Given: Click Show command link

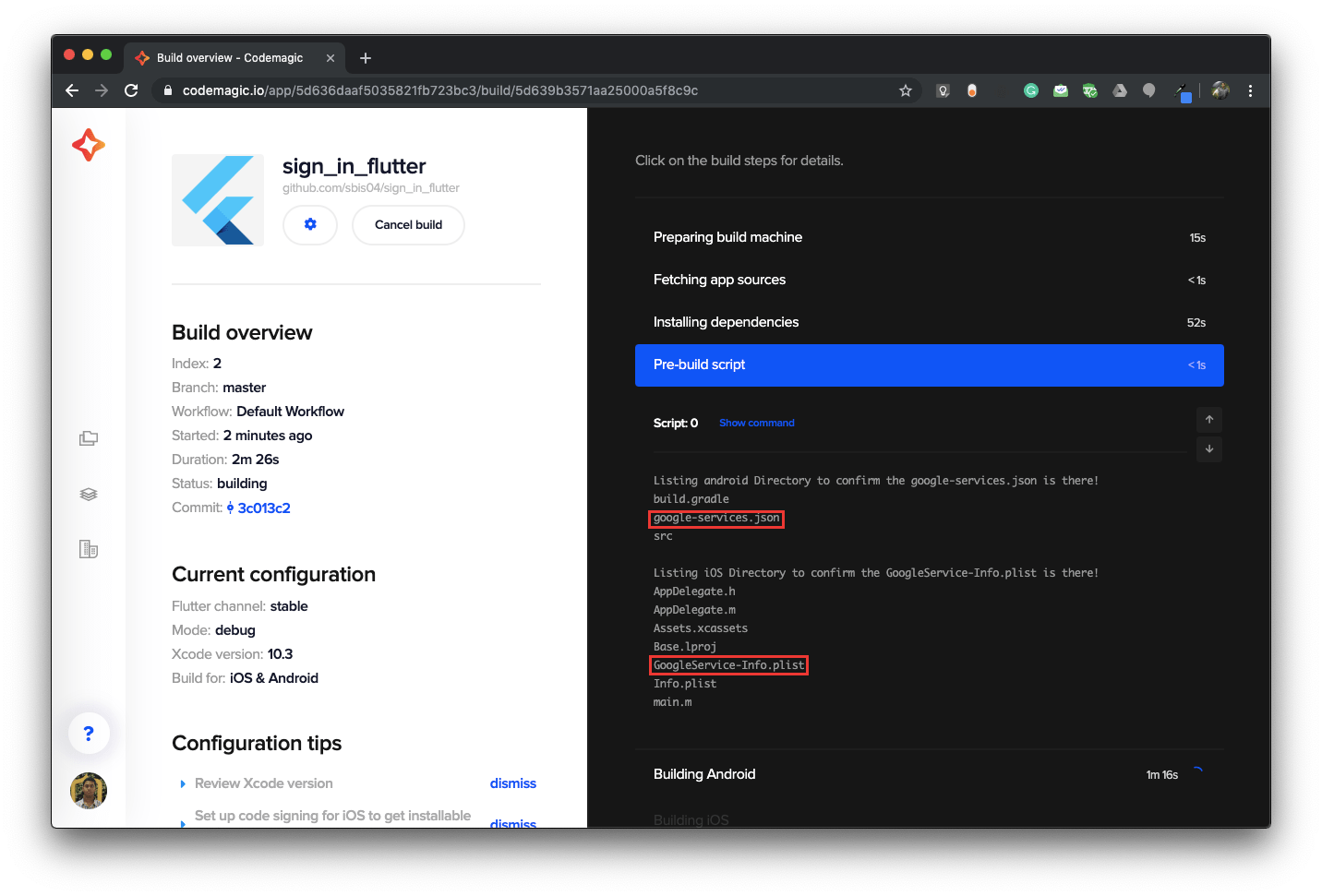Looking at the screenshot, I should (x=756, y=423).
